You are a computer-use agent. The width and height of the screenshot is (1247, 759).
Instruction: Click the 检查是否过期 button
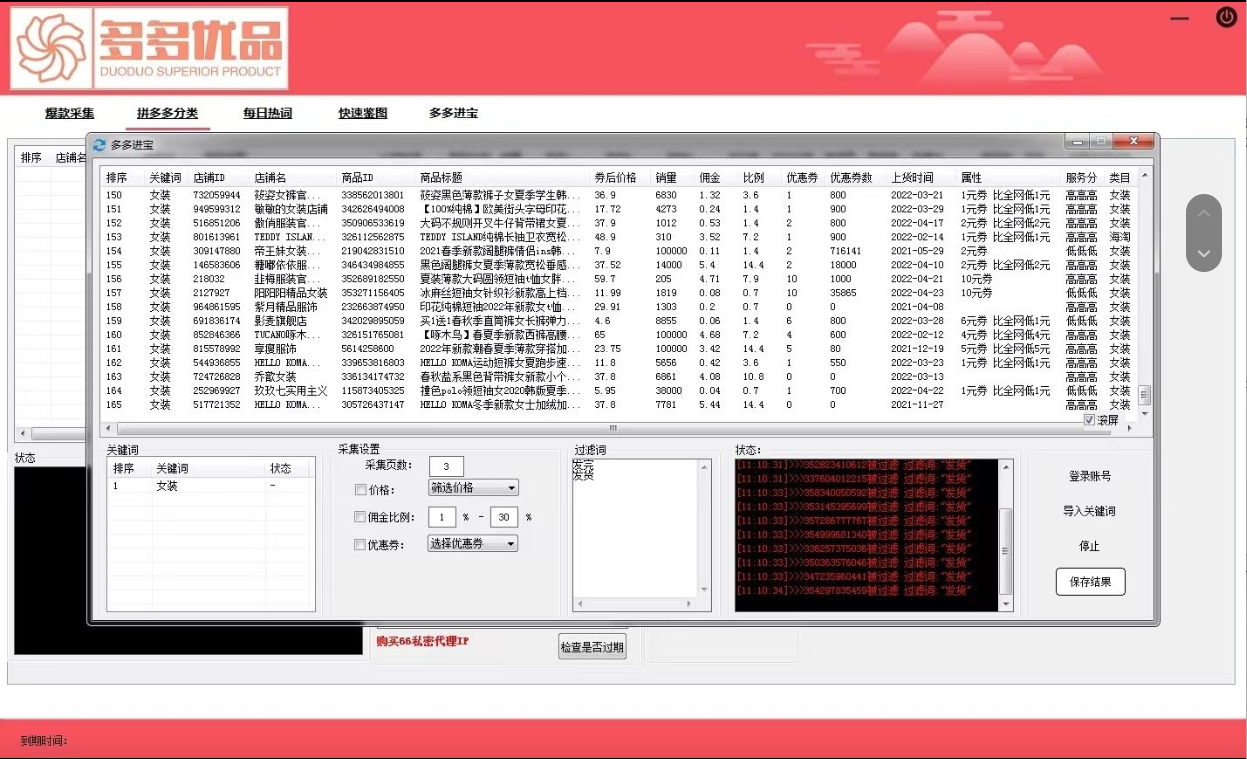592,646
